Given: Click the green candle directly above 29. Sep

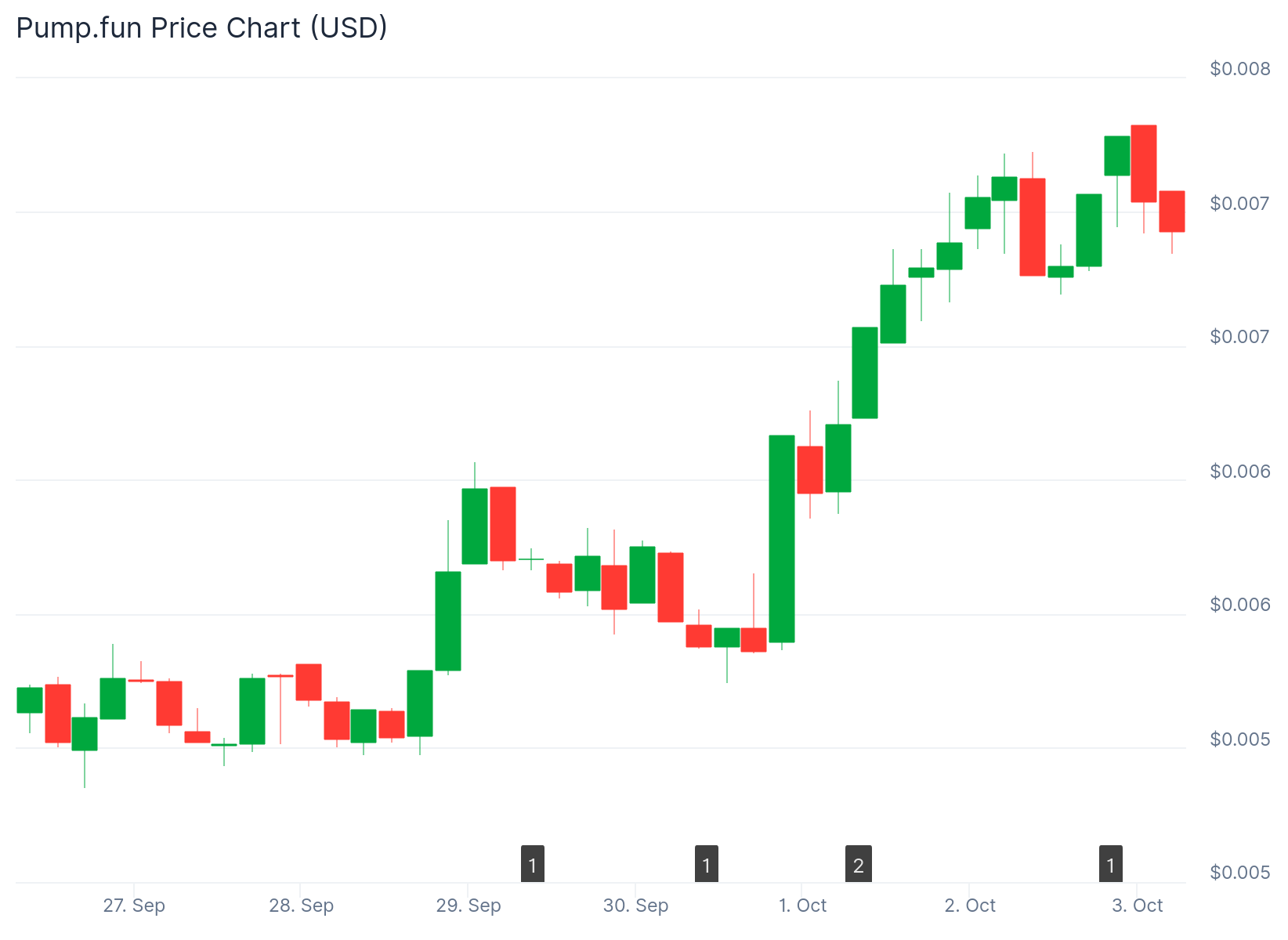Looking at the screenshot, I should coord(475,526).
